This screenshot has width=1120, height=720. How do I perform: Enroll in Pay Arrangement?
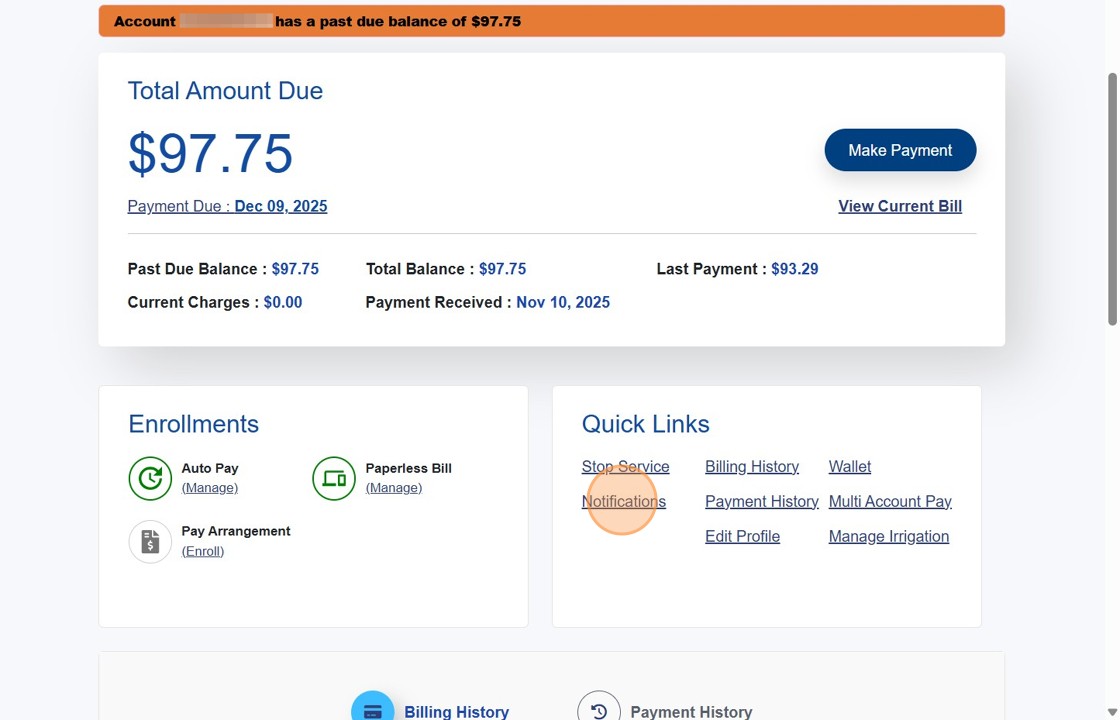tap(202, 551)
